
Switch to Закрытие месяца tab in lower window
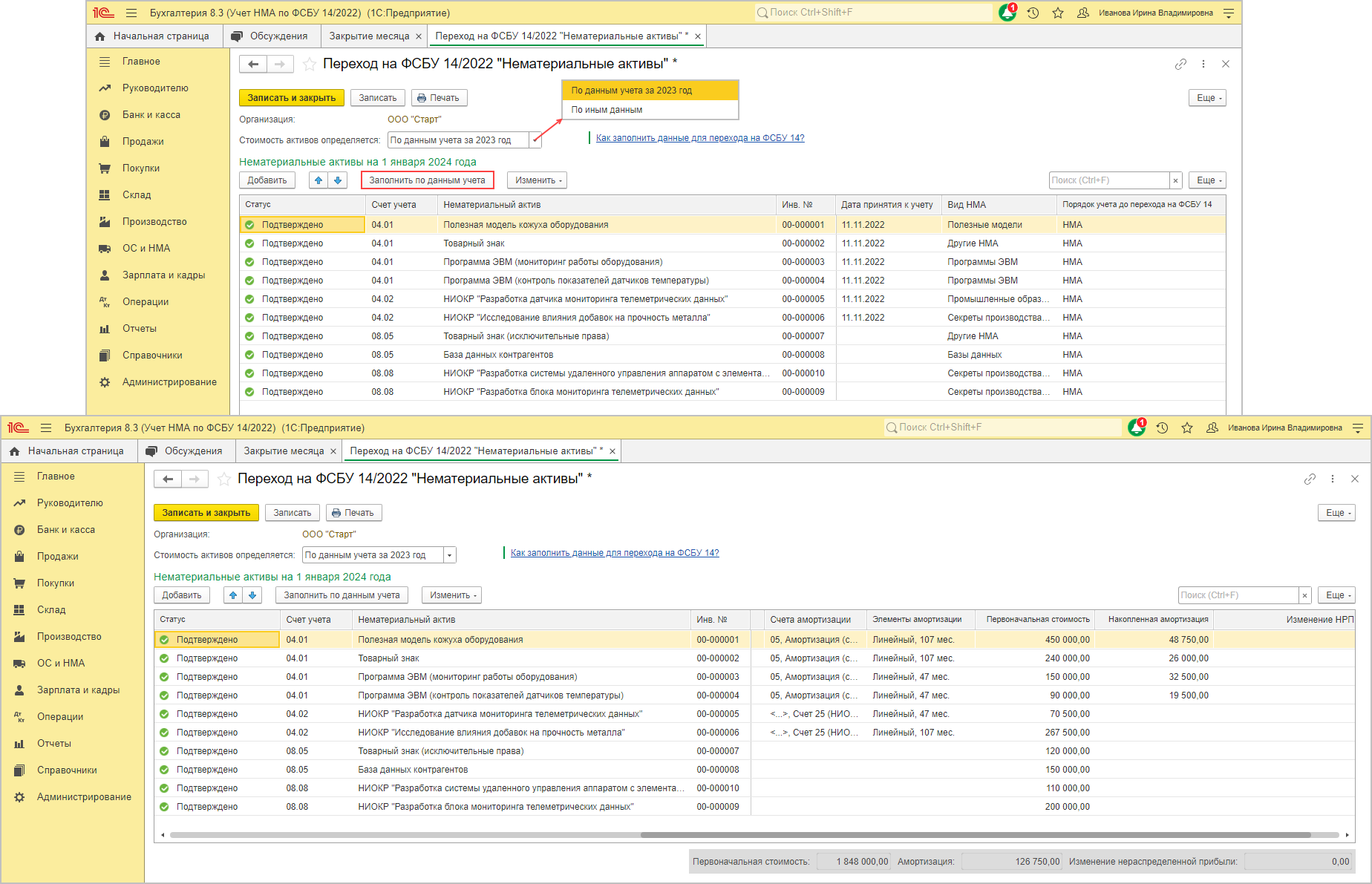pos(284,451)
